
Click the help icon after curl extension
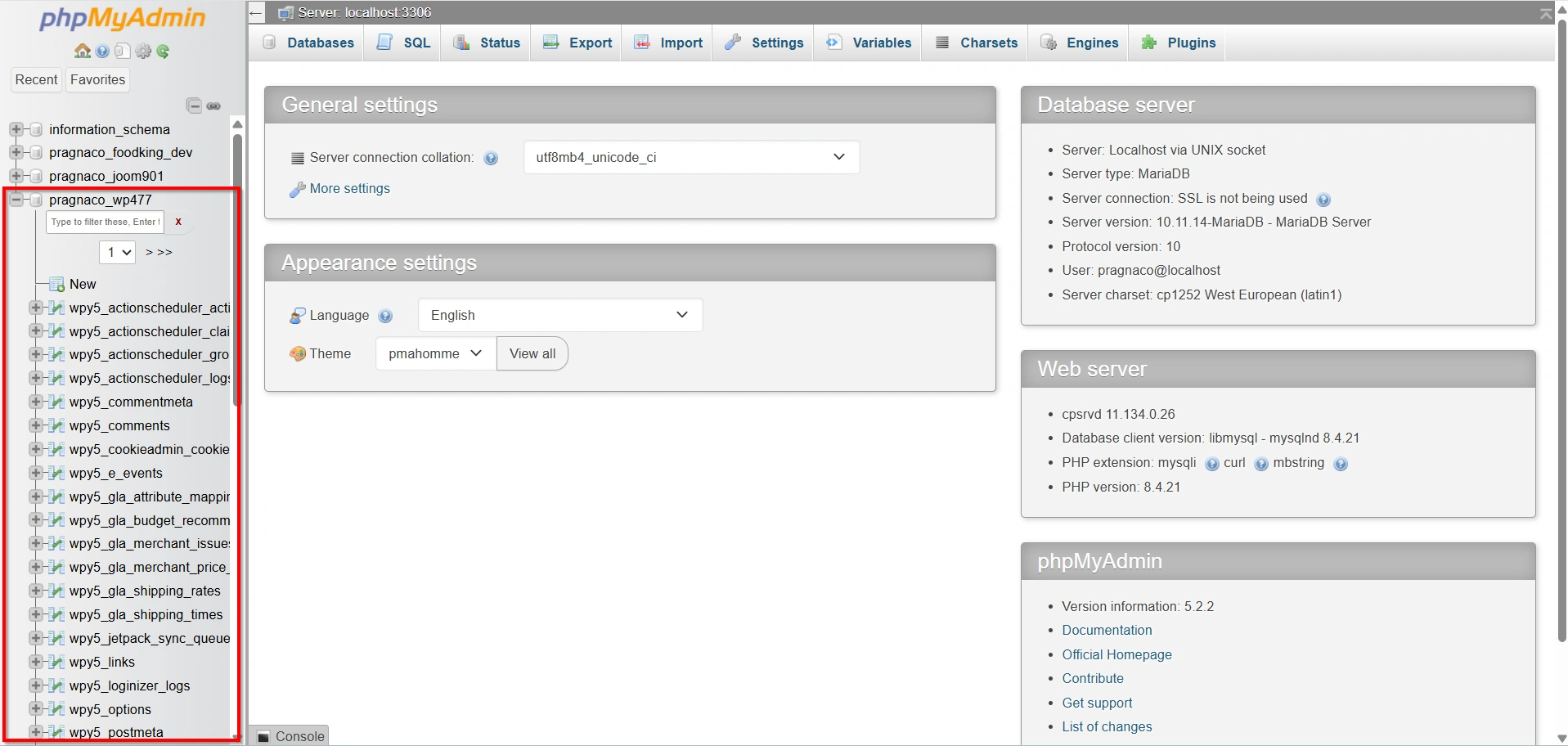tap(1261, 464)
